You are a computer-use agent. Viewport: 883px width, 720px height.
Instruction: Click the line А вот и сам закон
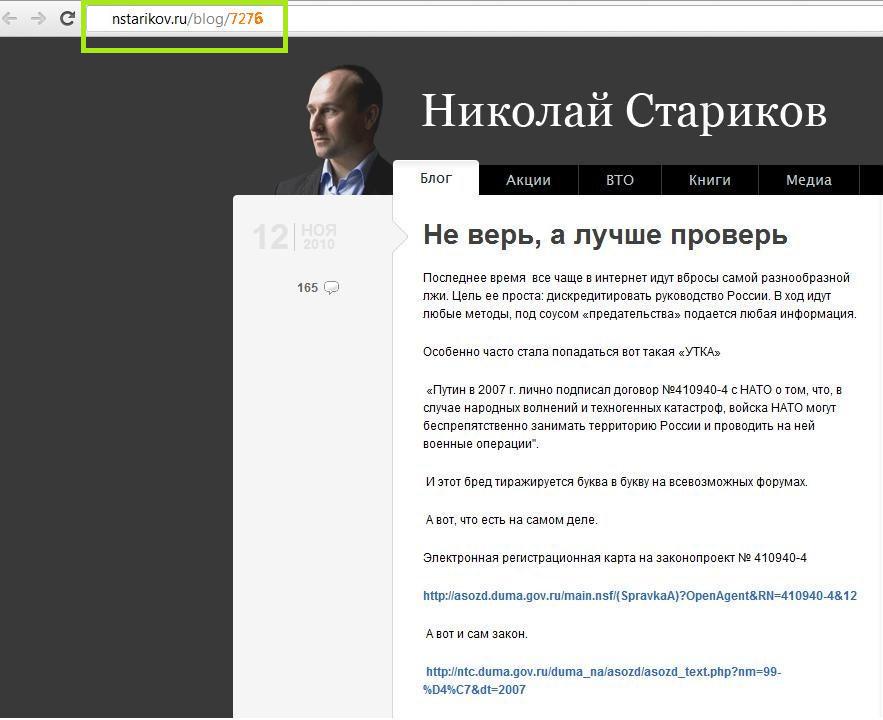pos(476,634)
